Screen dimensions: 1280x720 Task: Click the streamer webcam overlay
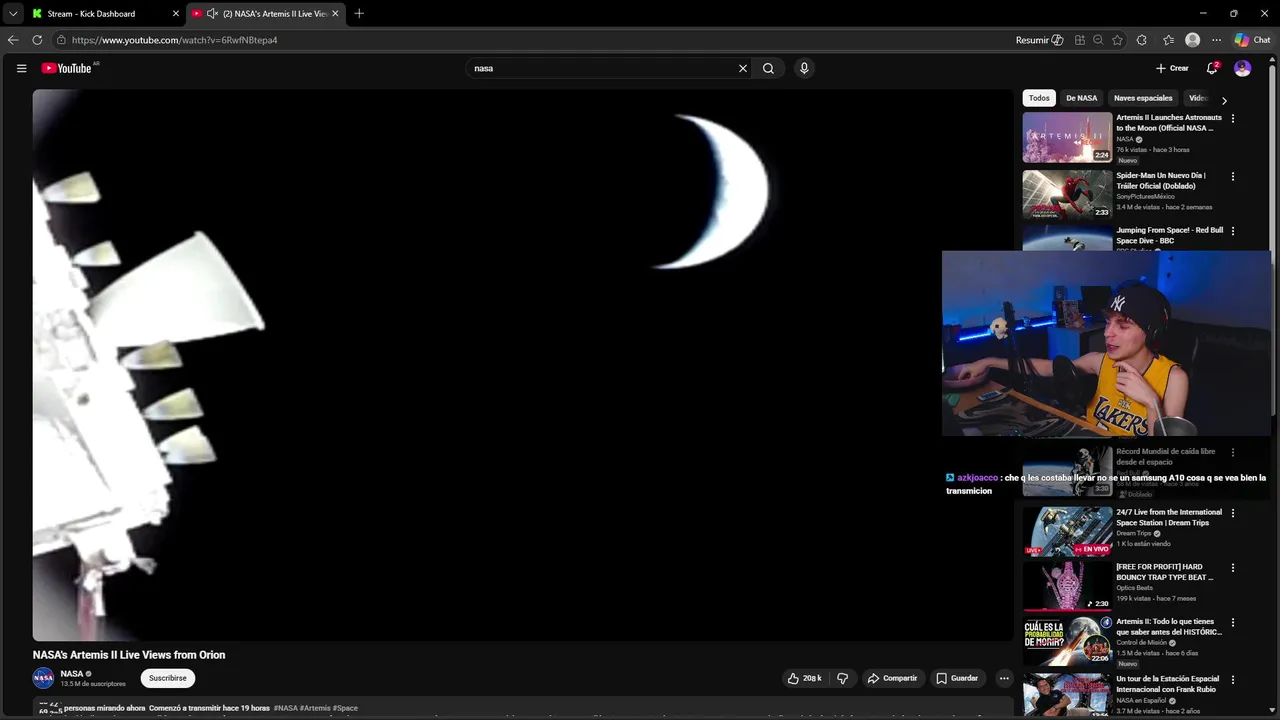pos(1106,343)
